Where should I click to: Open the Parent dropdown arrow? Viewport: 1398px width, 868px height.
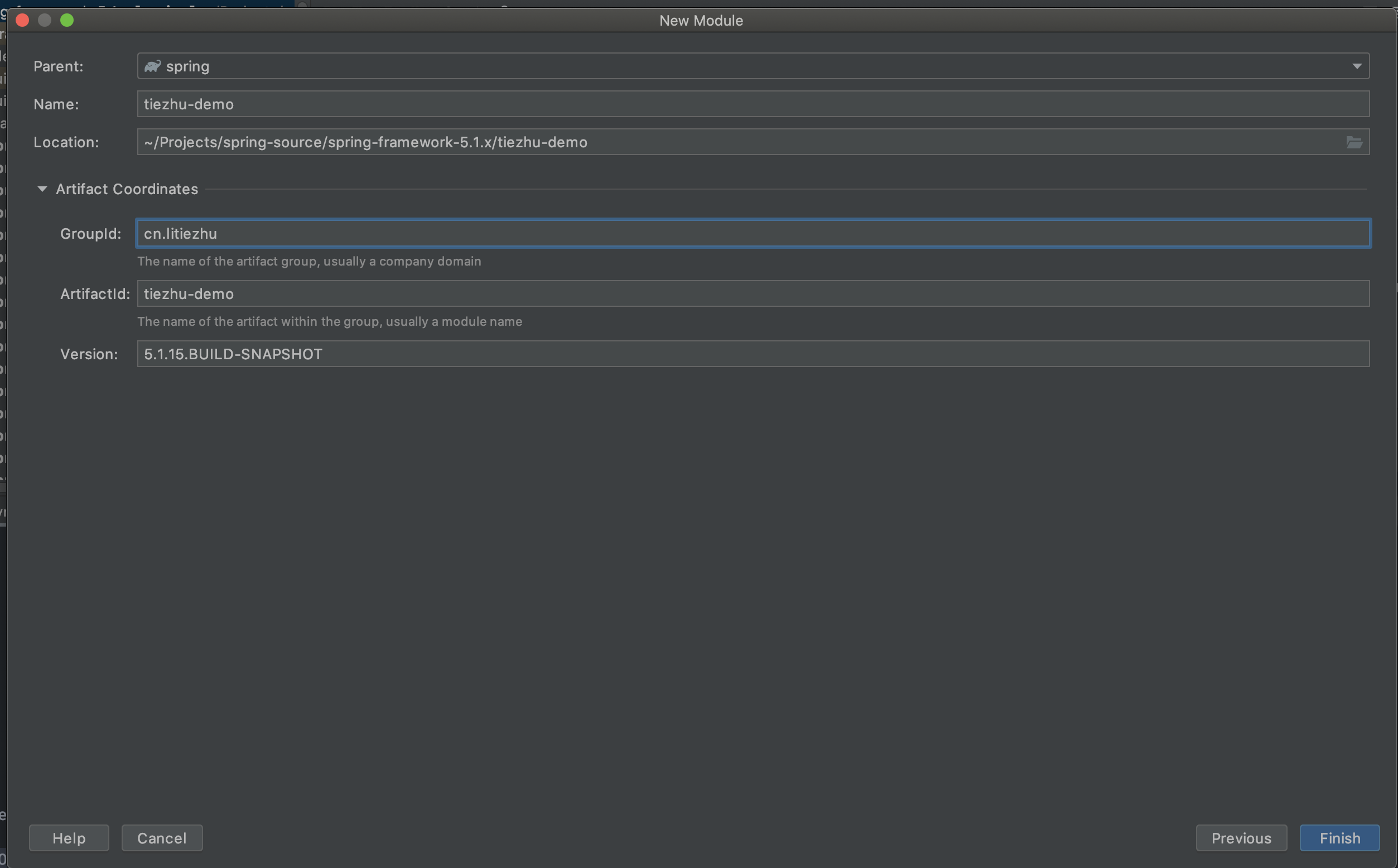(x=1357, y=66)
